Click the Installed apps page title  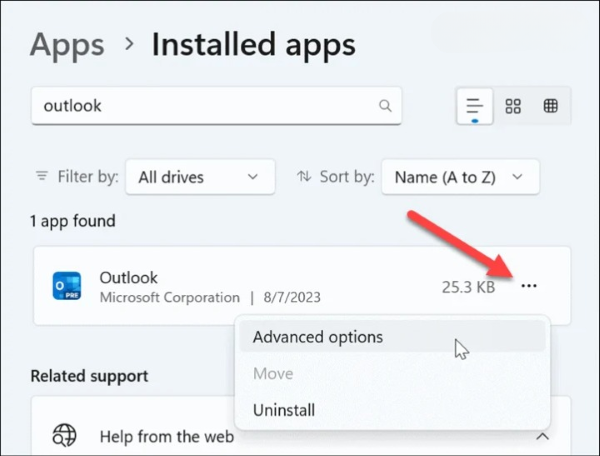pyautogui.click(x=254, y=45)
